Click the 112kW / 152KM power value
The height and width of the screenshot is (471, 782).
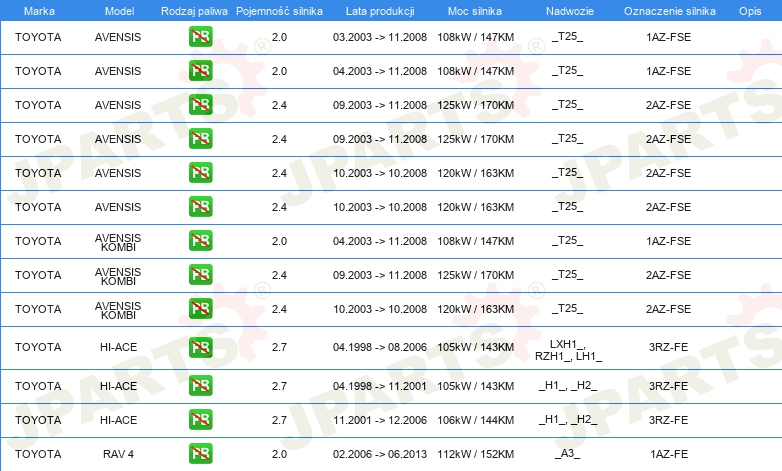point(476,454)
